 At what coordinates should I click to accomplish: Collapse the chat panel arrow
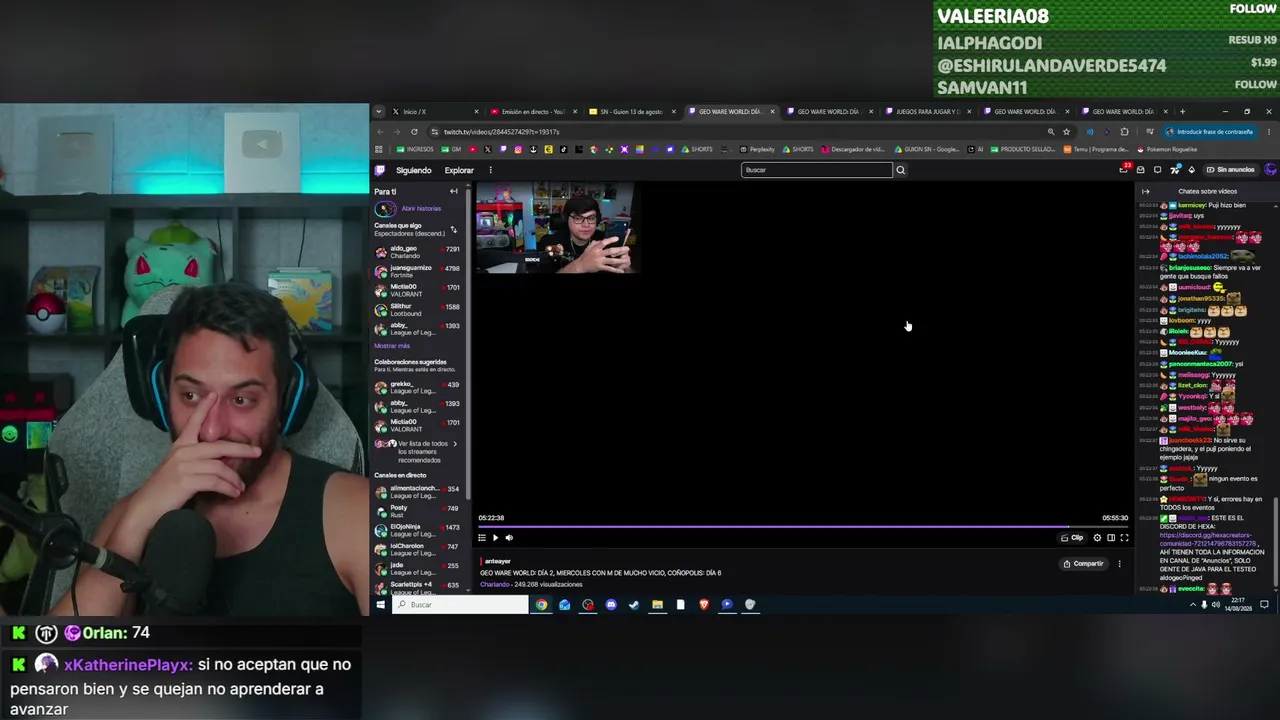click(x=1146, y=191)
